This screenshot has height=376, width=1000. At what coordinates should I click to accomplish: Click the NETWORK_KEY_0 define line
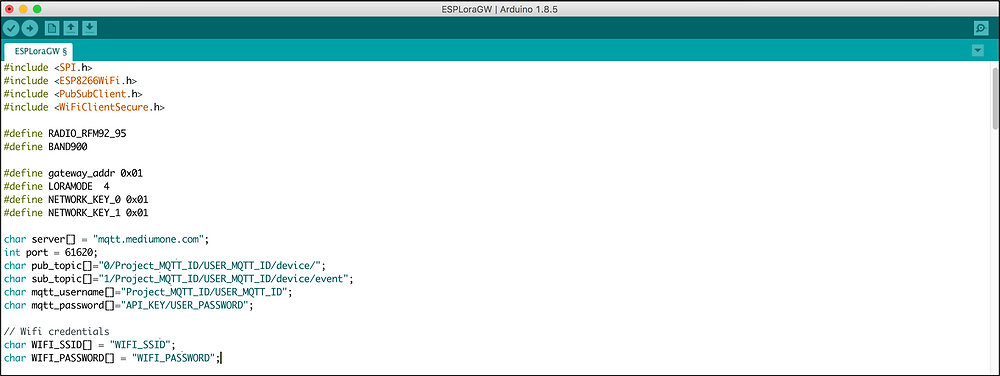pyautogui.click(x=76, y=199)
